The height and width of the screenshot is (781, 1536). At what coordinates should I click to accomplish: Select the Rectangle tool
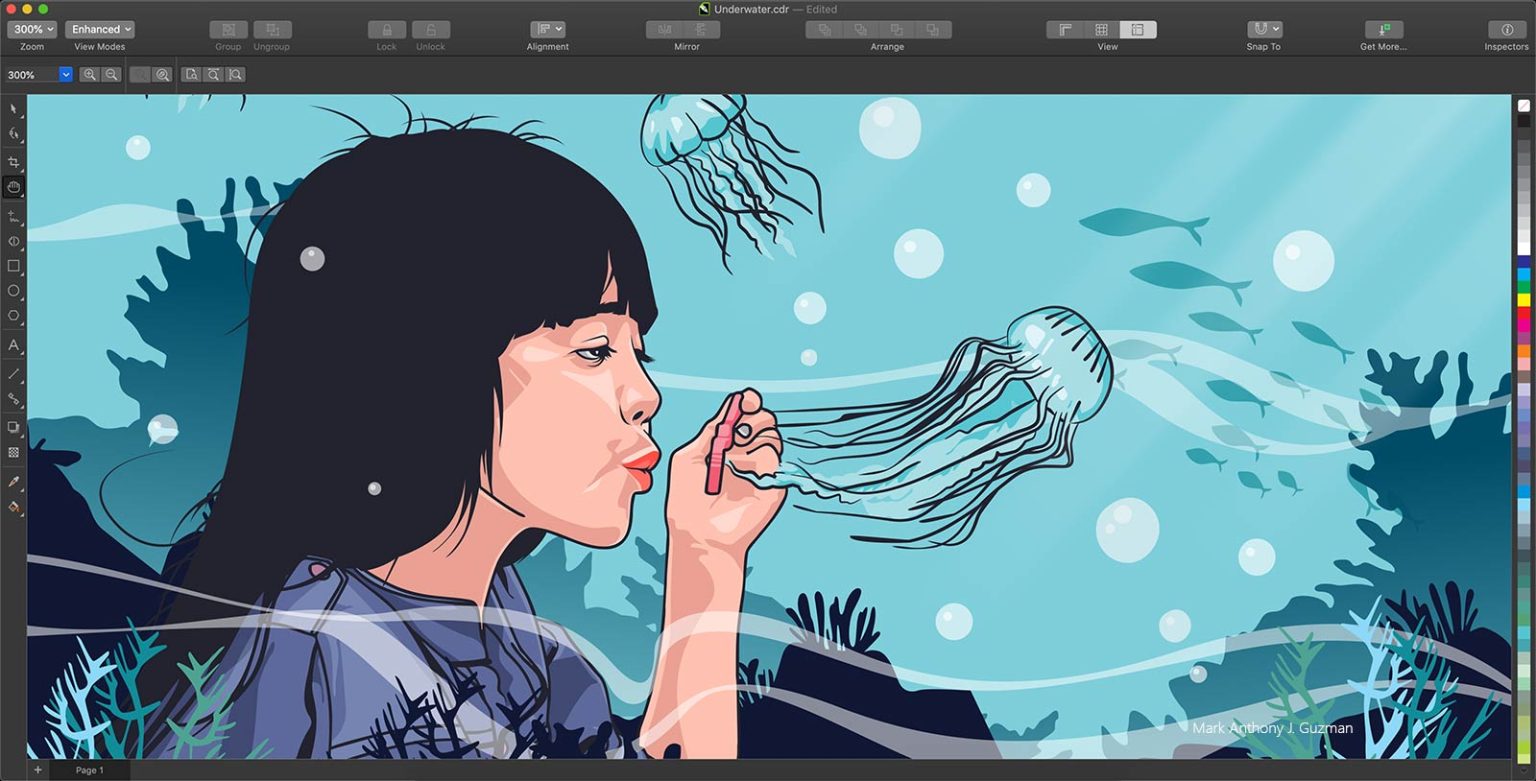[14, 266]
